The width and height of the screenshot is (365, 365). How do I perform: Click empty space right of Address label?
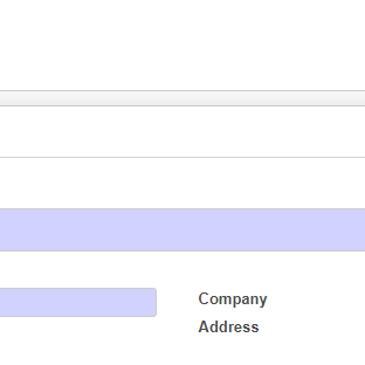pos(312,327)
